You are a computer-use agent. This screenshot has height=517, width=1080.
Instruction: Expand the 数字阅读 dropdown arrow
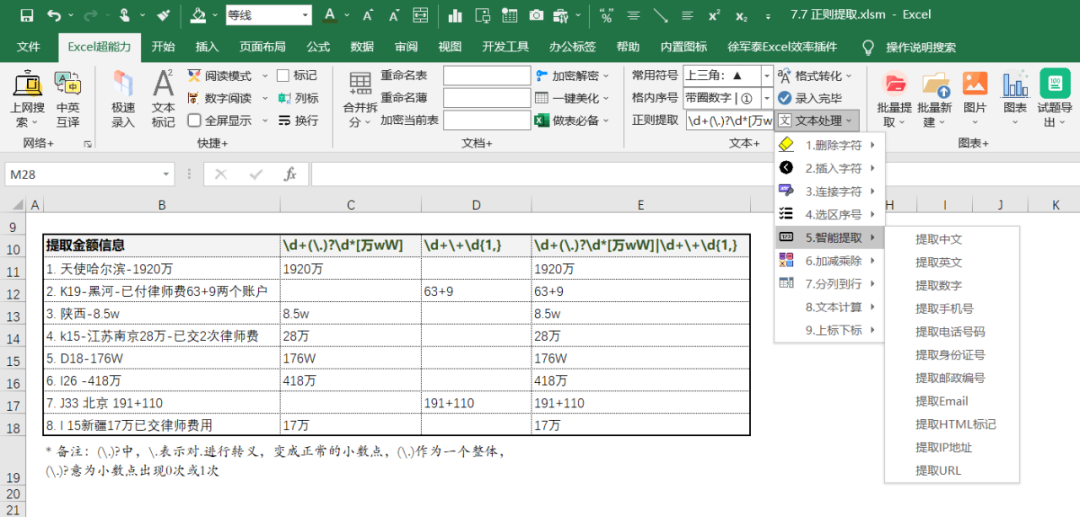coord(264,98)
